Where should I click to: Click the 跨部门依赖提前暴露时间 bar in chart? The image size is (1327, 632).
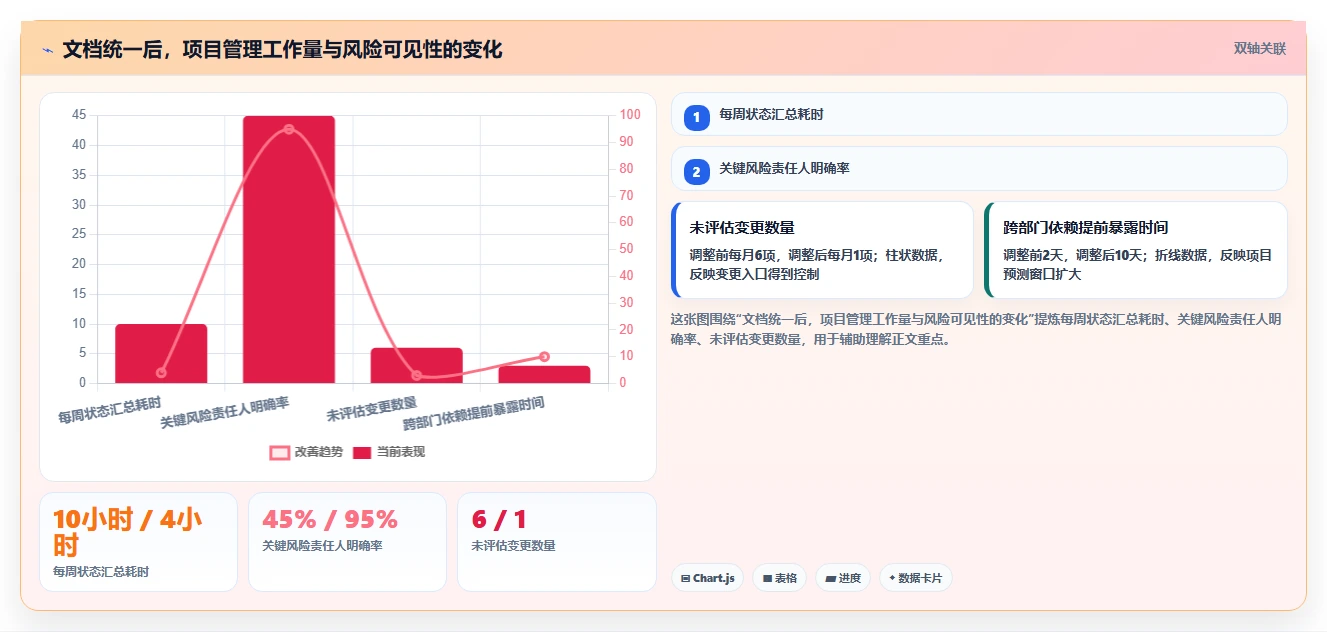click(545, 375)
